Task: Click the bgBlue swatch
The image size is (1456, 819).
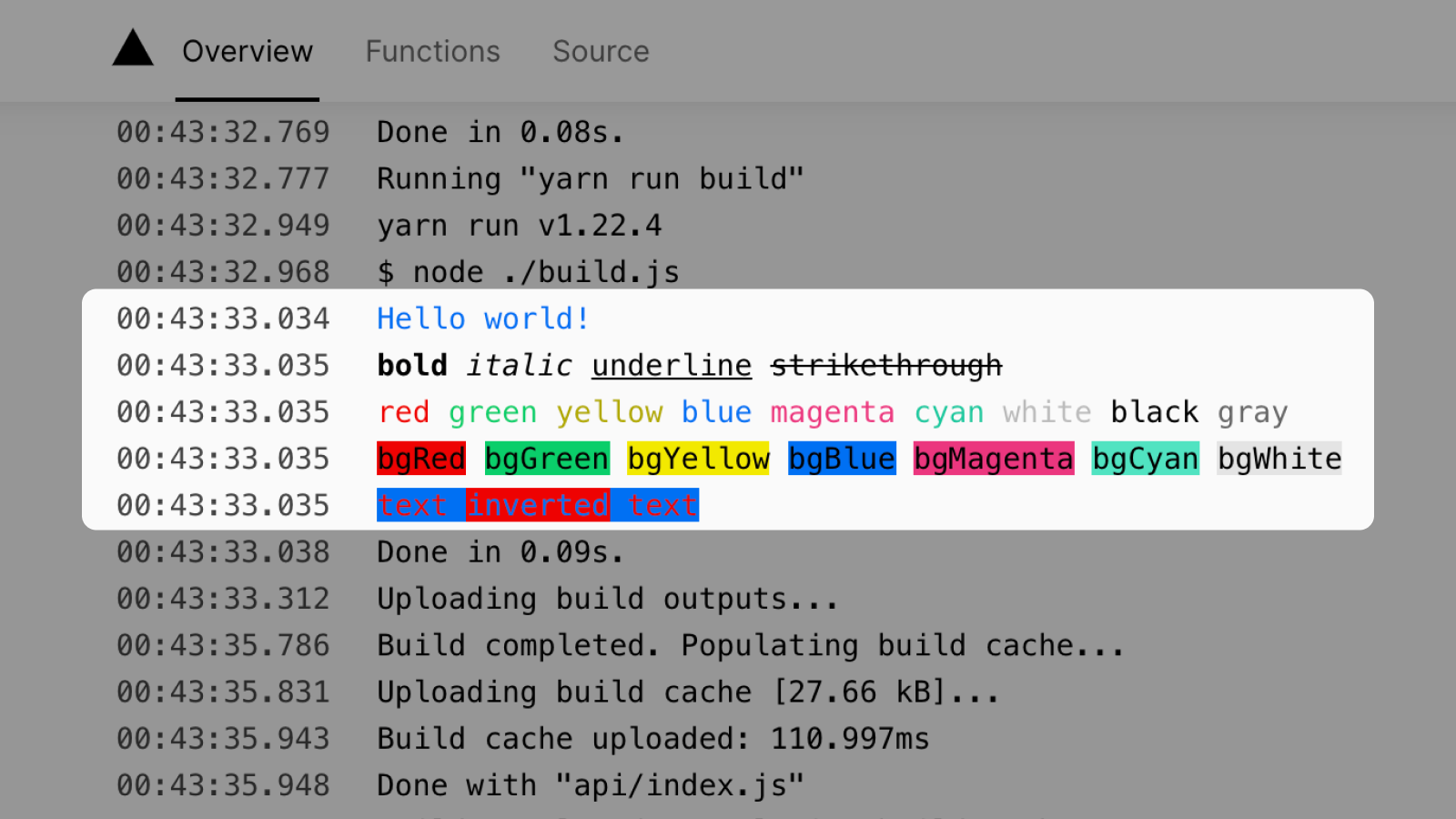Action: 841,458
